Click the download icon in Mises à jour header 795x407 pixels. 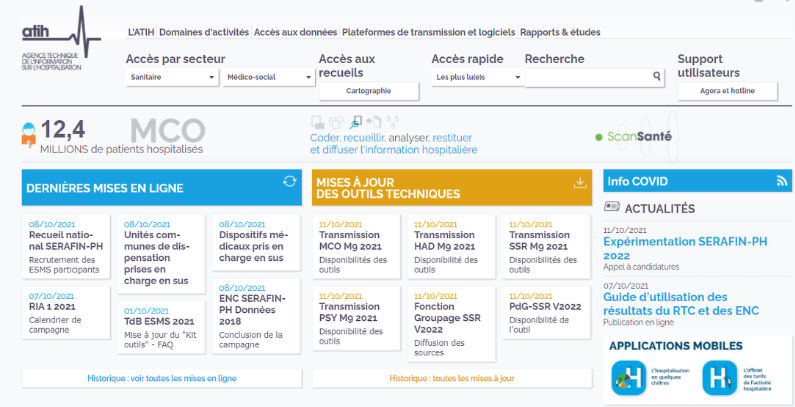point(580,183)
